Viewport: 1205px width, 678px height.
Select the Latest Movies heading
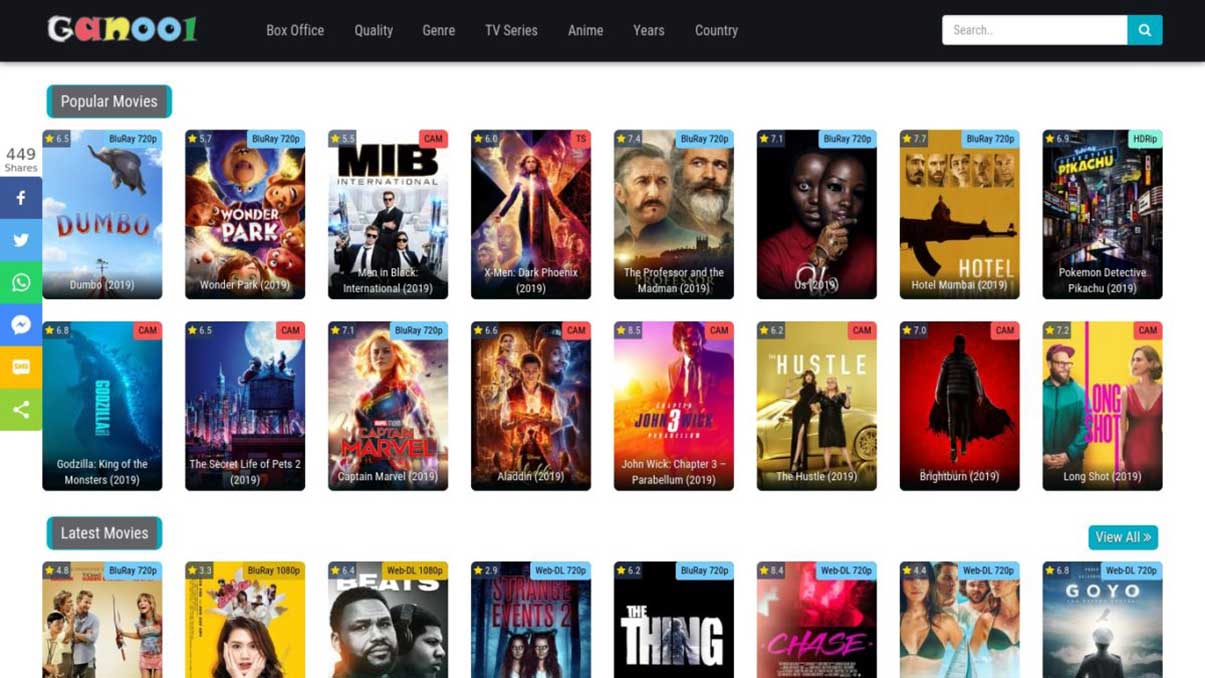104,533
